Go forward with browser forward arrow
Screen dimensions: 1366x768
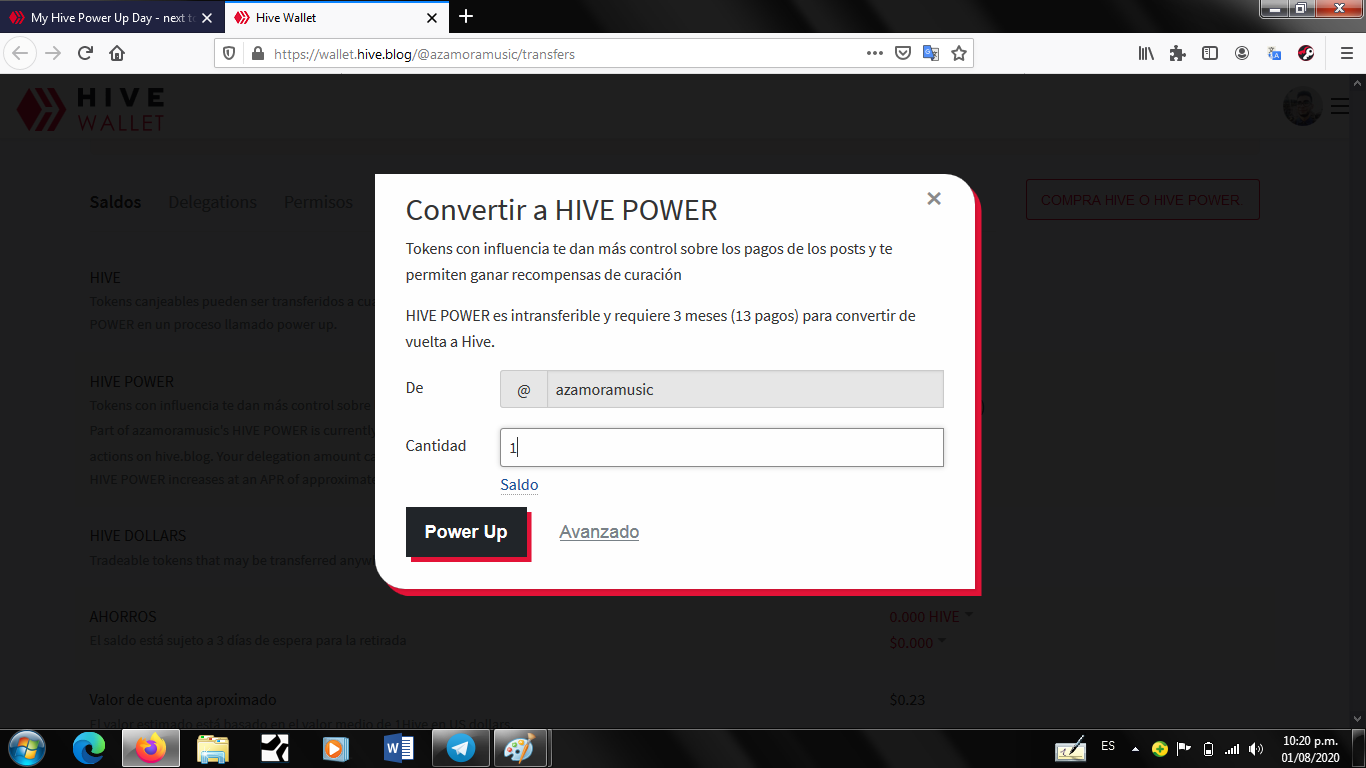point(53,54)
